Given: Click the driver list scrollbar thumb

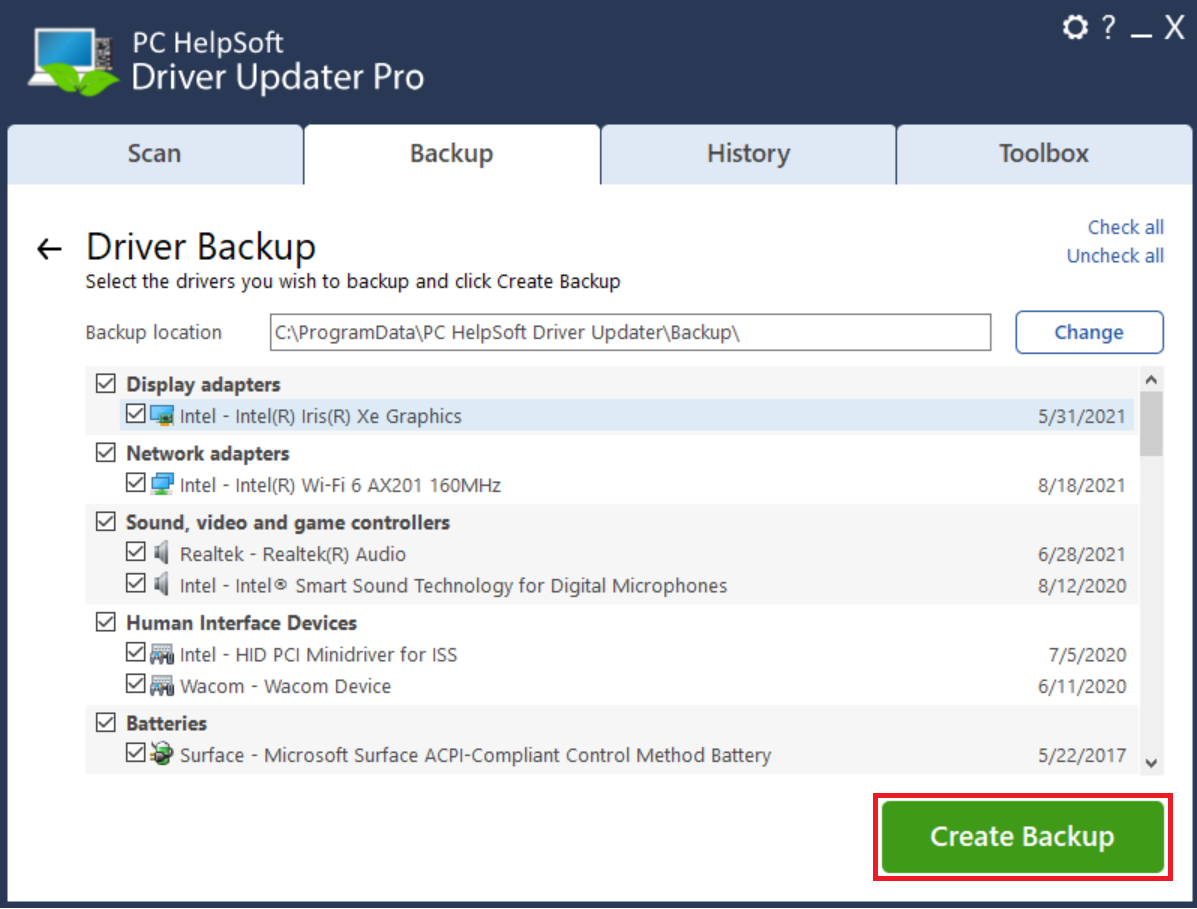Looking at the screenshot, I should [1151, 424].
